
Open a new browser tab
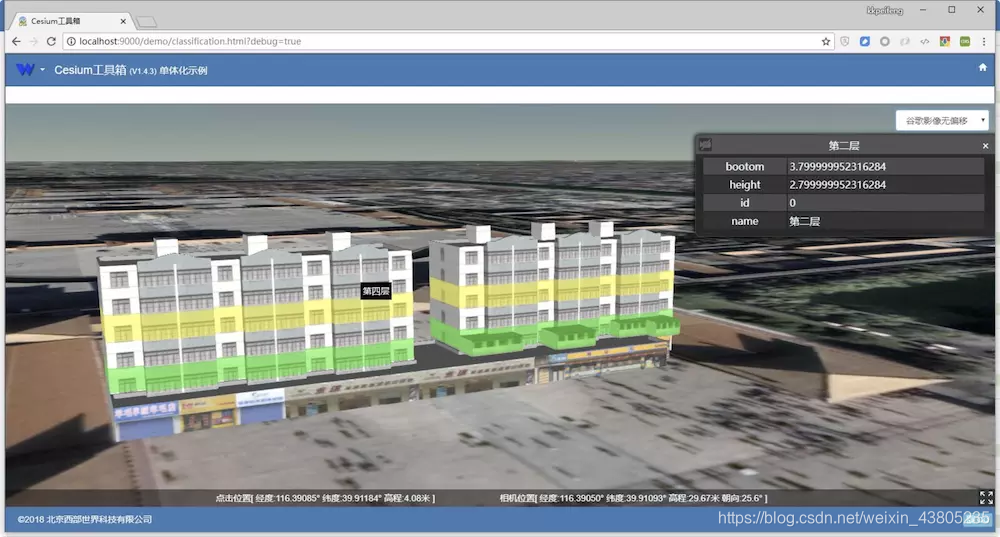(146, 22)
